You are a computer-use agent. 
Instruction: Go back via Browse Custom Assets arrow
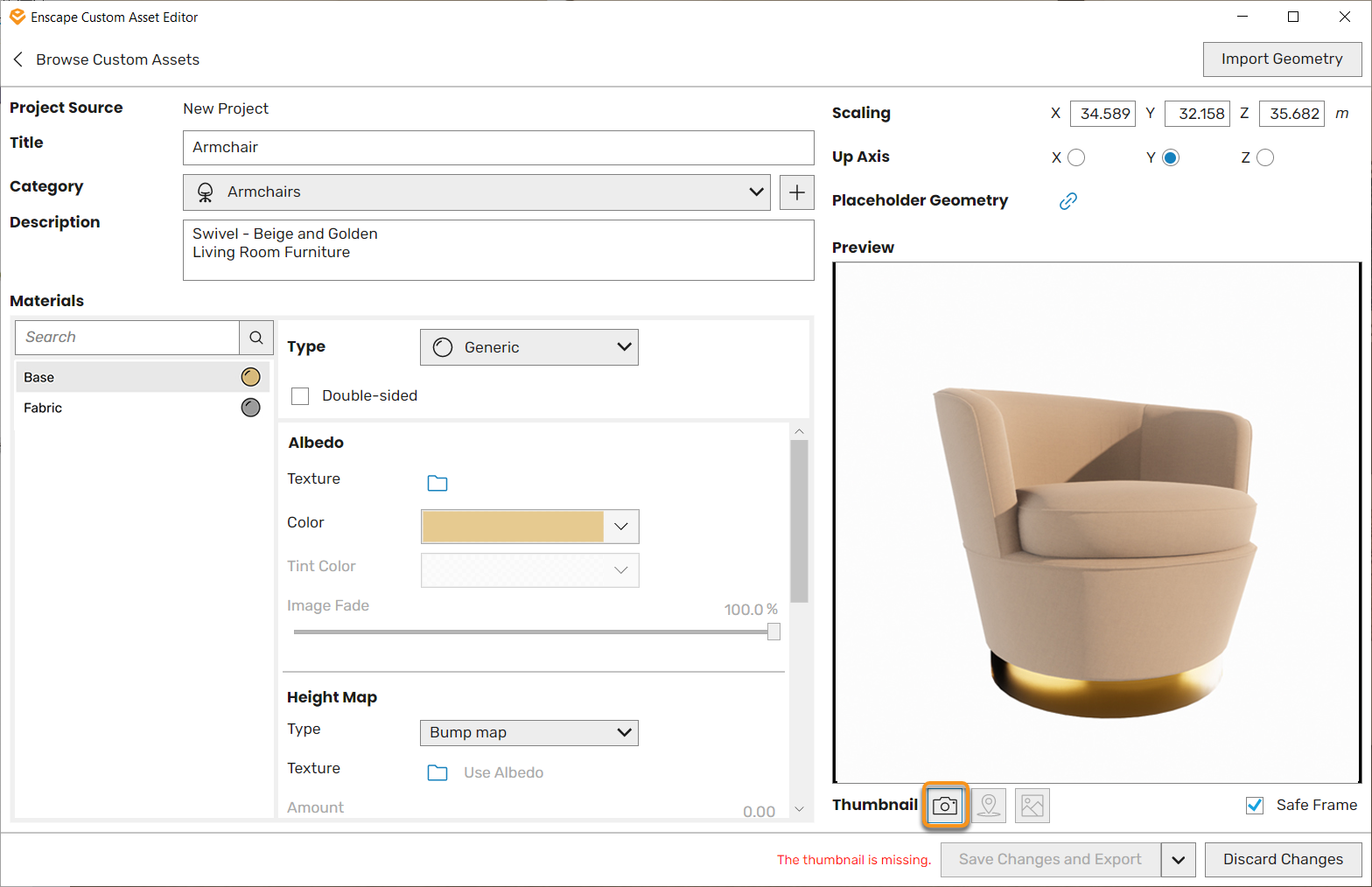(18, 59)
